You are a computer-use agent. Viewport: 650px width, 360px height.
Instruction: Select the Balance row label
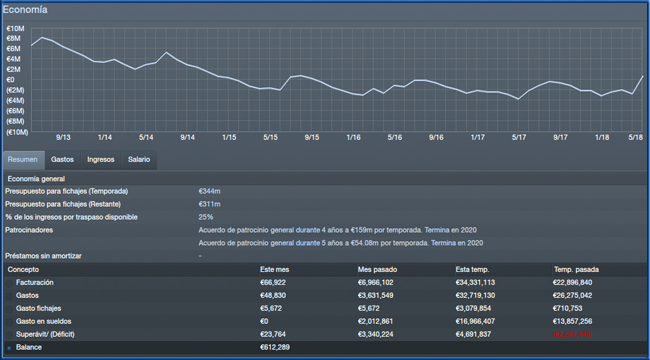pyautogui.click(x=29, y=347)
